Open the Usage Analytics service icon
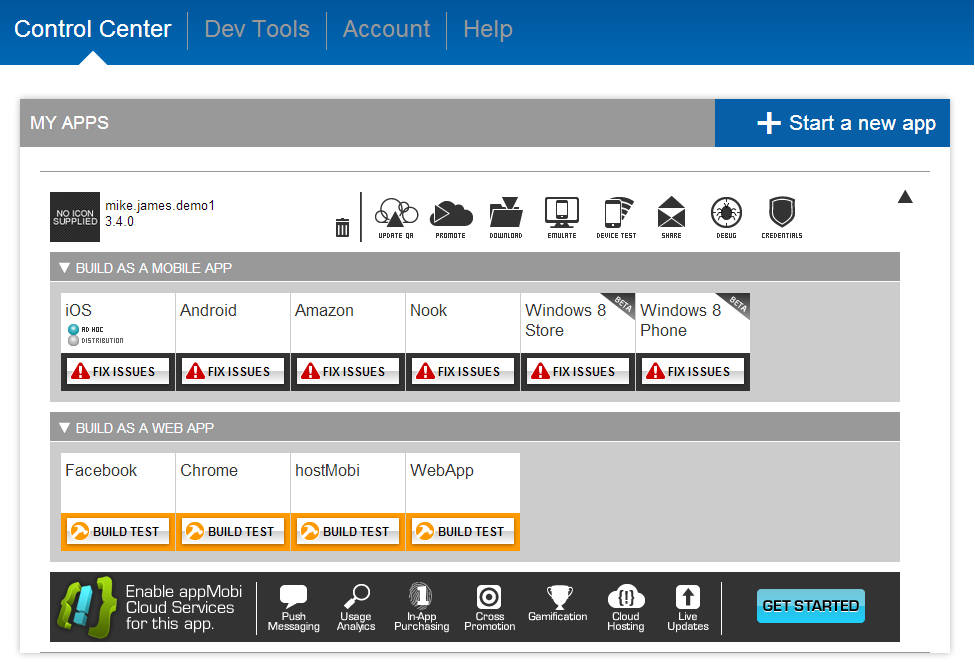The image size is (975, 663). (356, 608)
